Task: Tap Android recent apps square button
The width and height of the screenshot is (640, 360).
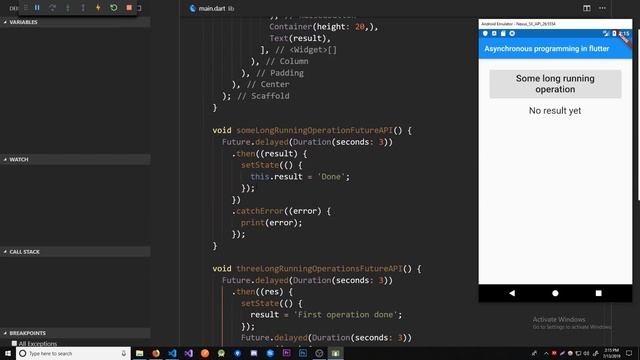Action: point(598,293)
